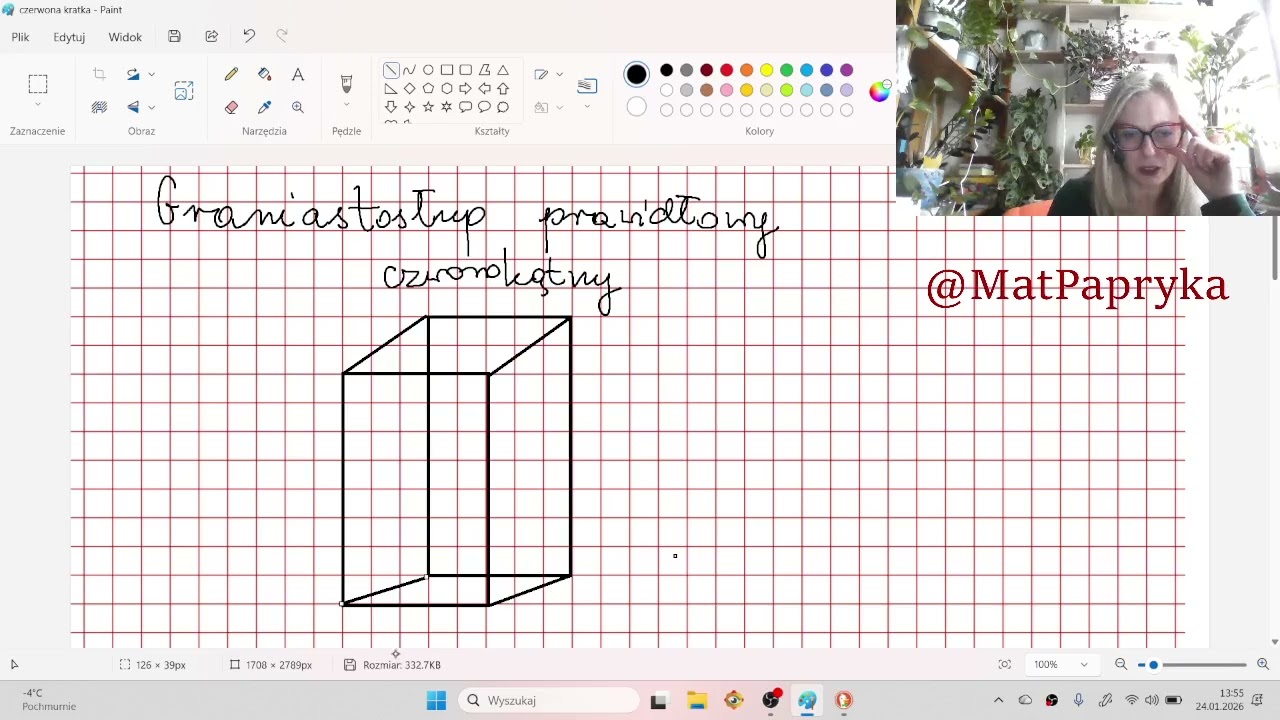Select the Fill bucket tool
The width and height of the screenshot is (1280, 720).
264,75
